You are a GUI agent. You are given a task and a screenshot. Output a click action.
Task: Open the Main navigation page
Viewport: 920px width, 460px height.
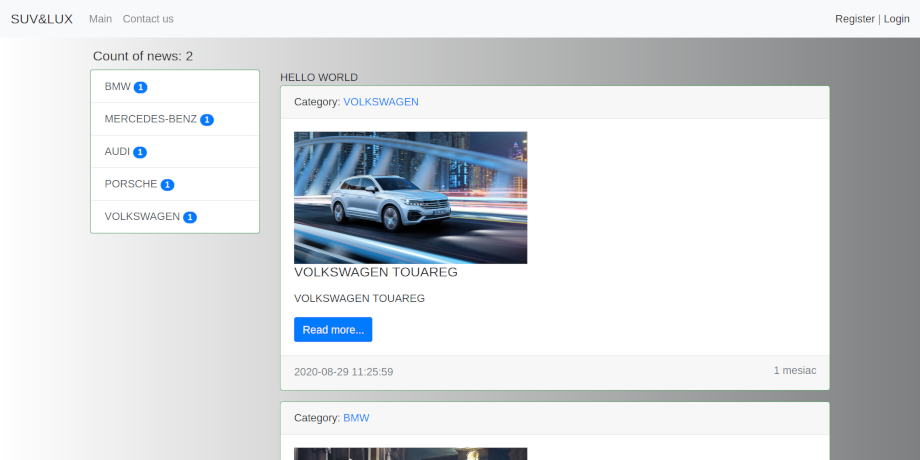pos(100,19)
